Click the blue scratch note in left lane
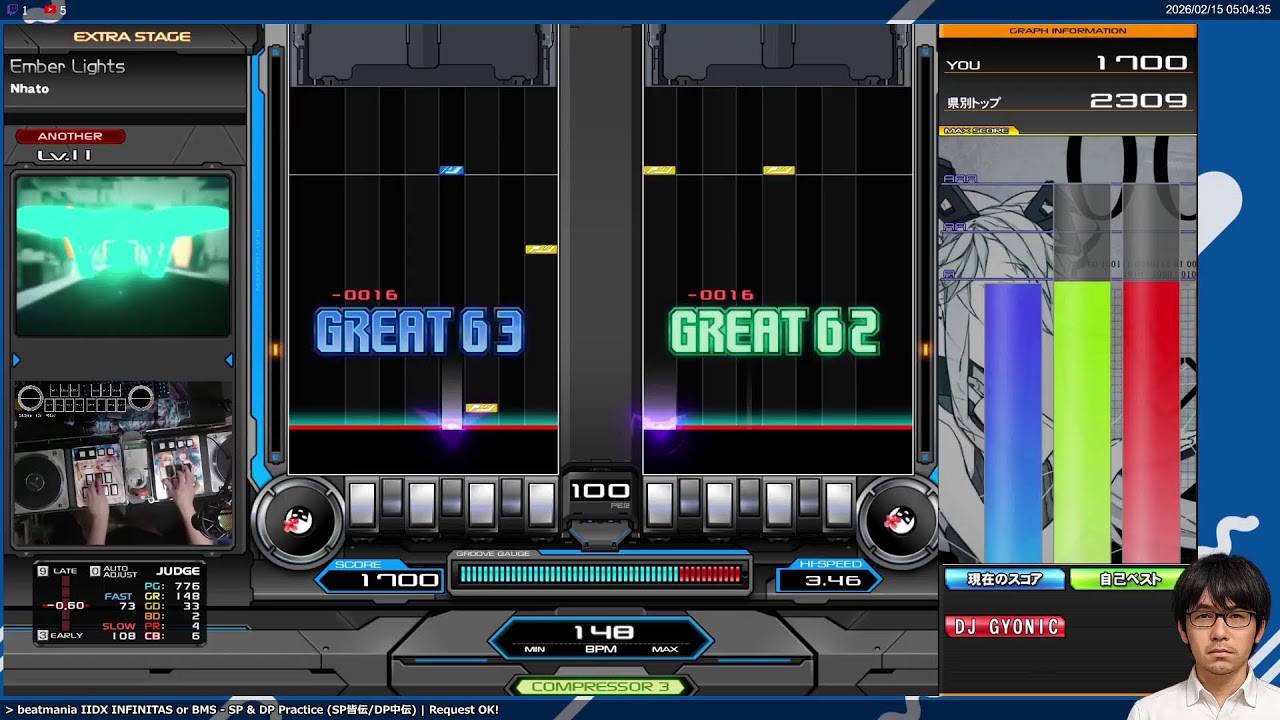 point(451,170)
